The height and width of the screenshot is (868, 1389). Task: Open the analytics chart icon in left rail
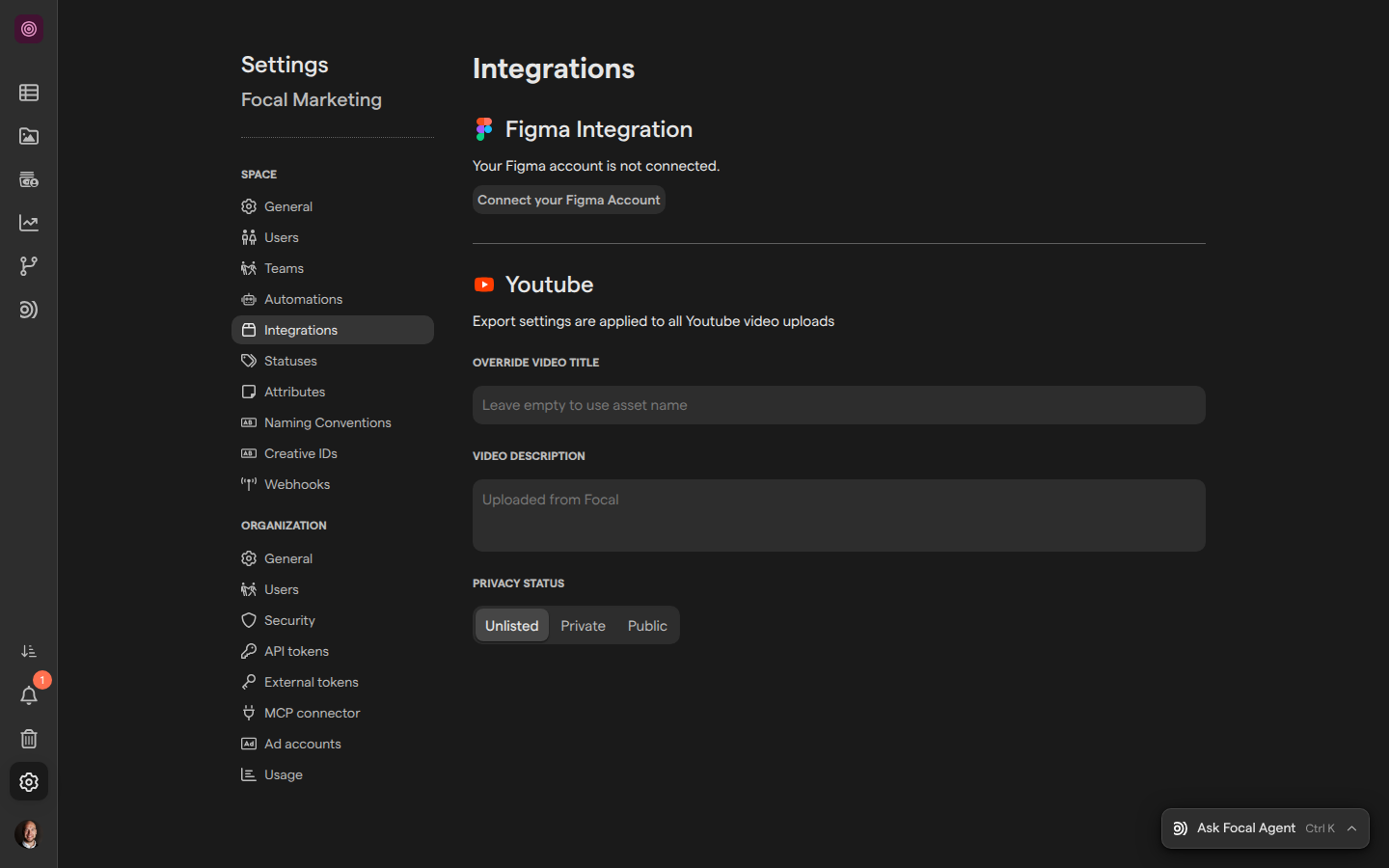29,223
